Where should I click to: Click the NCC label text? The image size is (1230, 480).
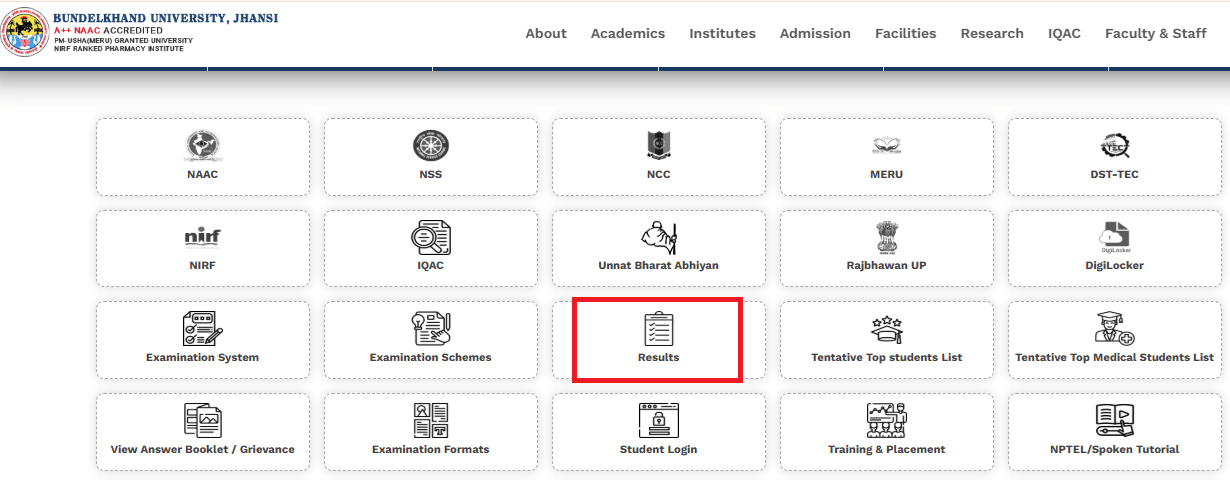coord(659,174)
